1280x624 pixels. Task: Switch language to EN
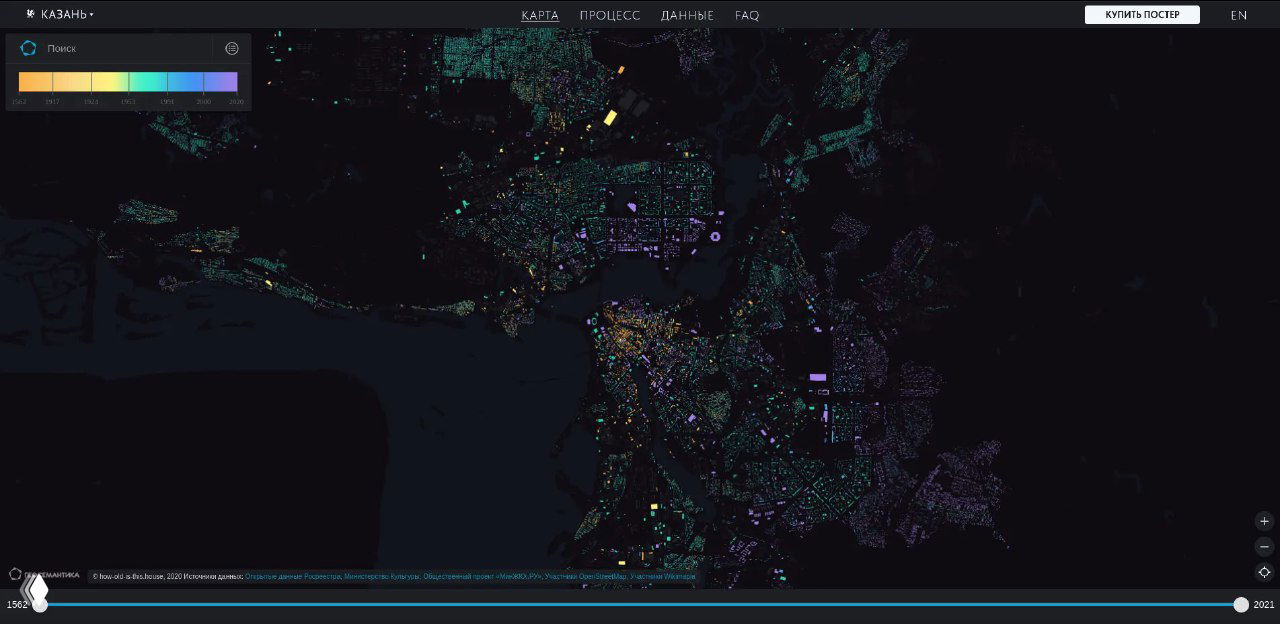coord(1238,15)
